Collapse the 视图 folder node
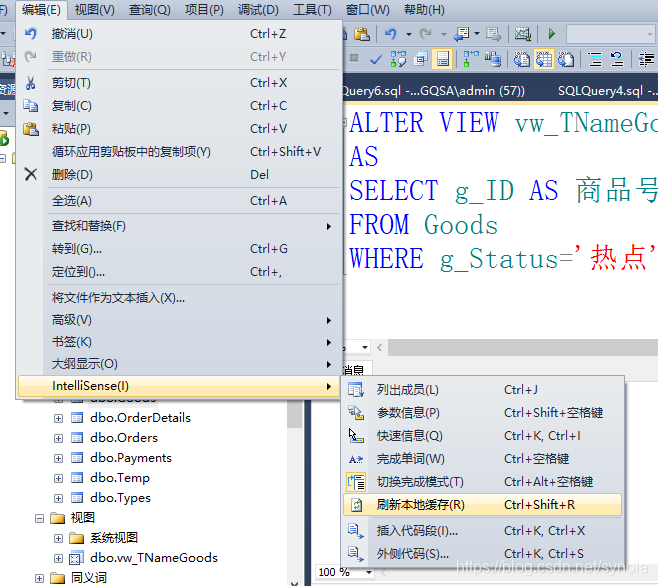 click(39, 518)
